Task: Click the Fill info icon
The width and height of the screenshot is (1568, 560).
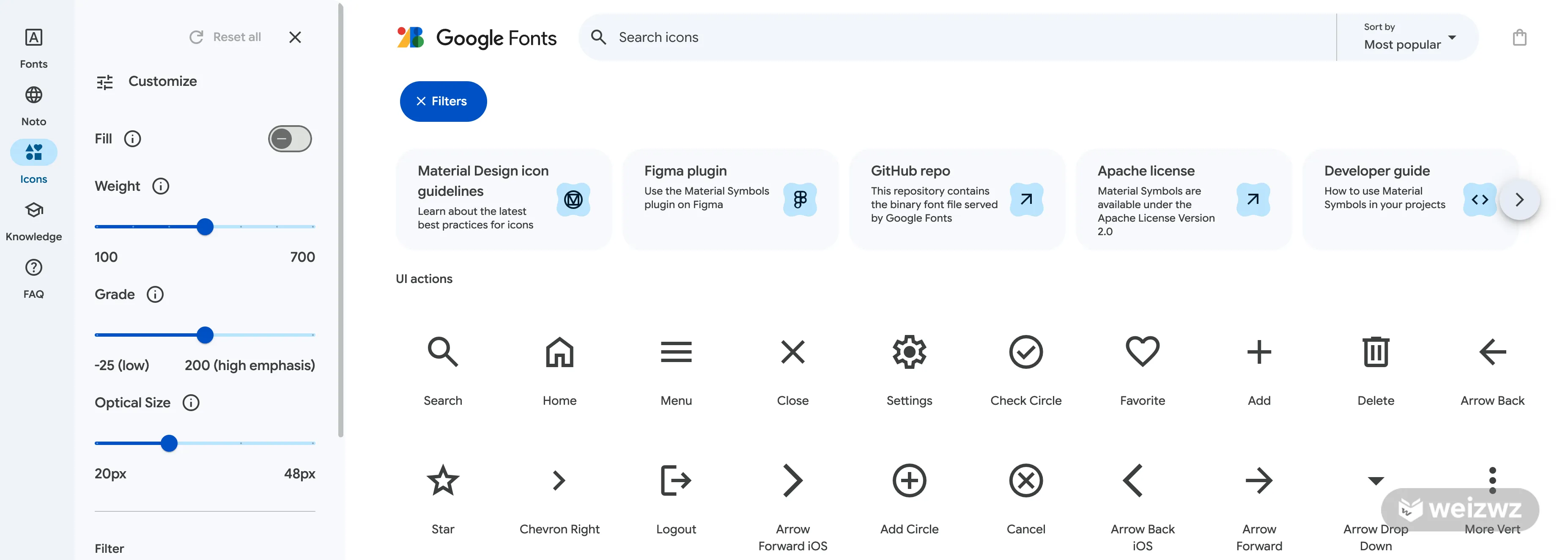Action: point(132,139)
